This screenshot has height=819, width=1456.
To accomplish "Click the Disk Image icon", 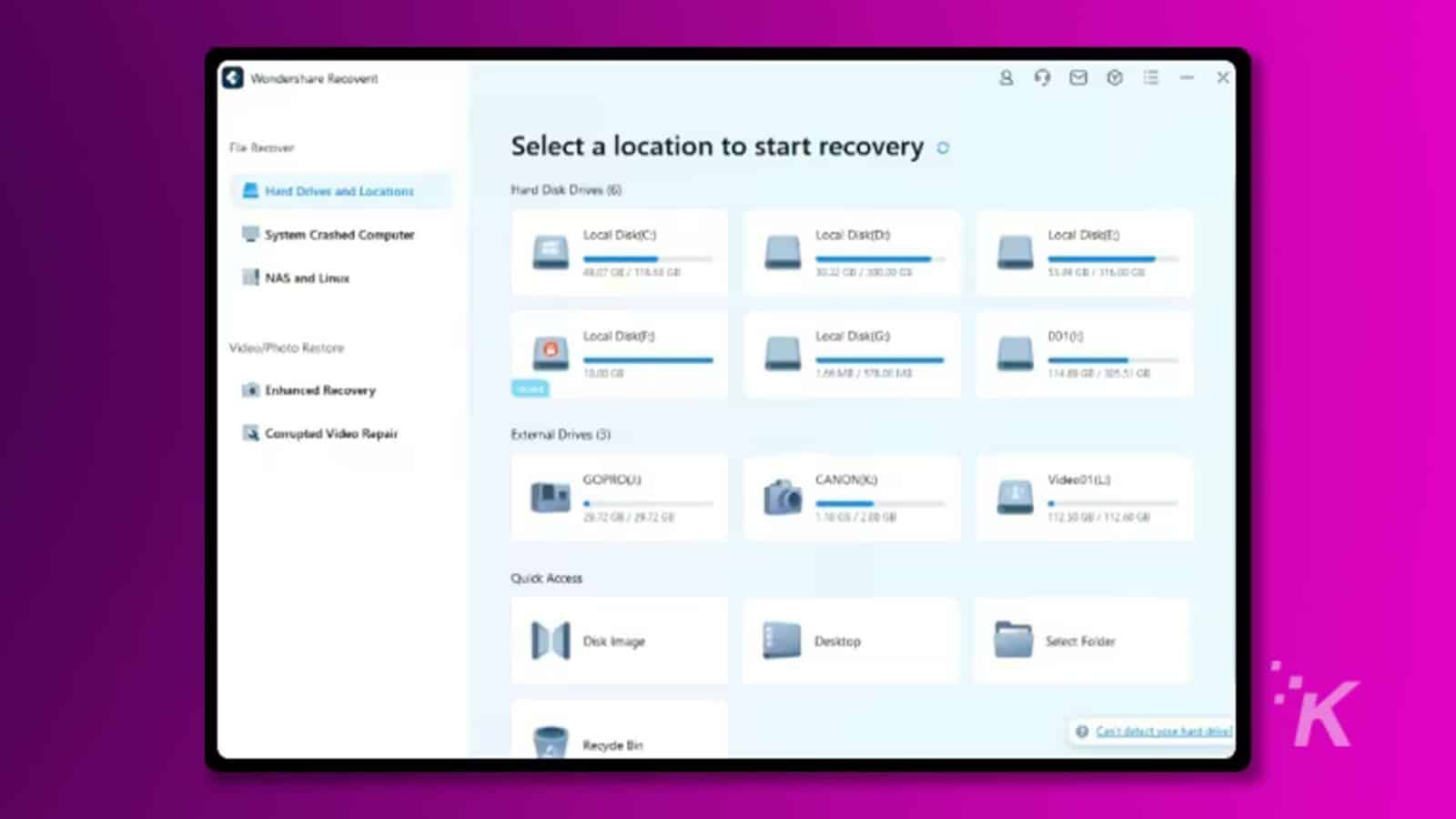I will tap(551, 641).
